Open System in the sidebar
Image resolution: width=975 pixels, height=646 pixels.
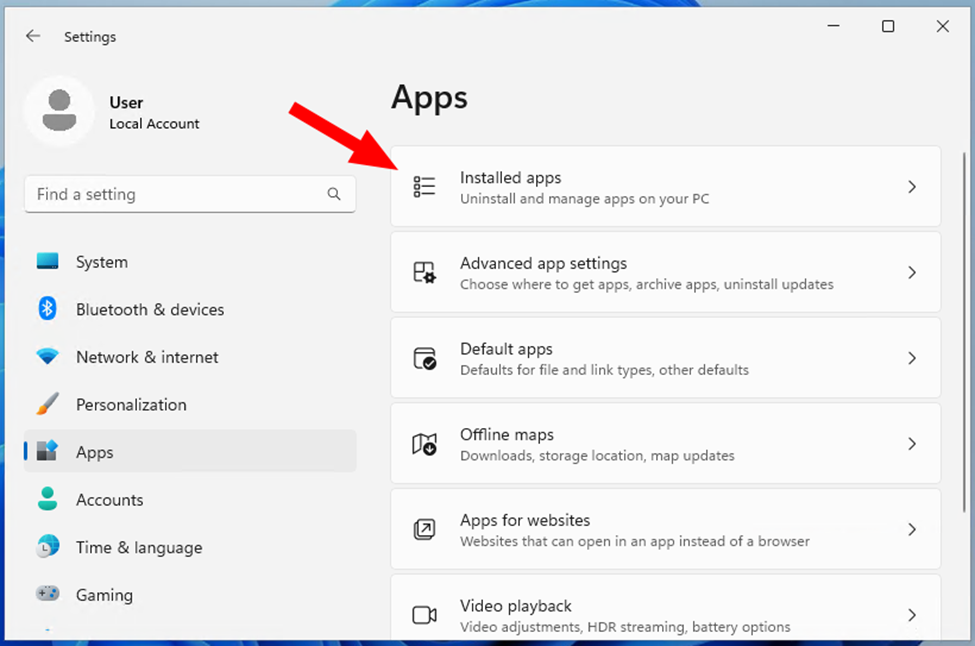pyautogui.click(x=101, y=262)
